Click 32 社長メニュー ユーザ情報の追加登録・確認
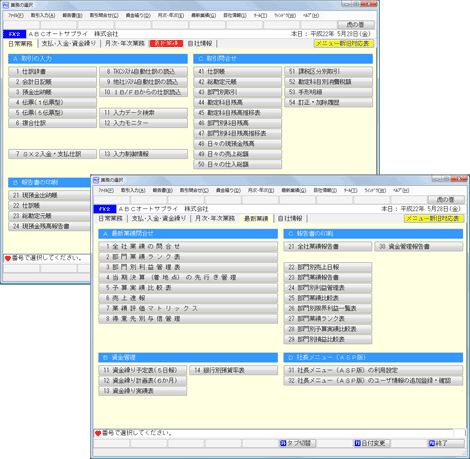Viewport: 470px width, 459px height. [x=373, y=380]
